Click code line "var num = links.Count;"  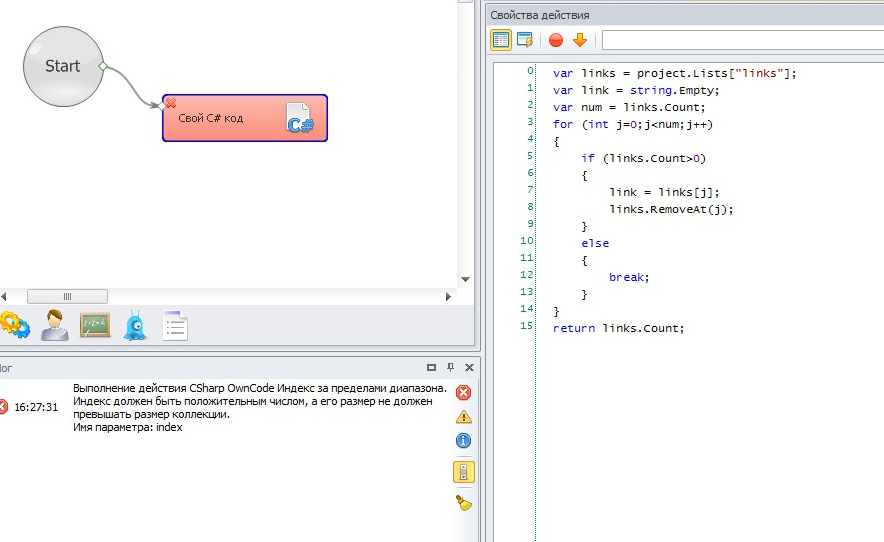click(x=629, y=107)
